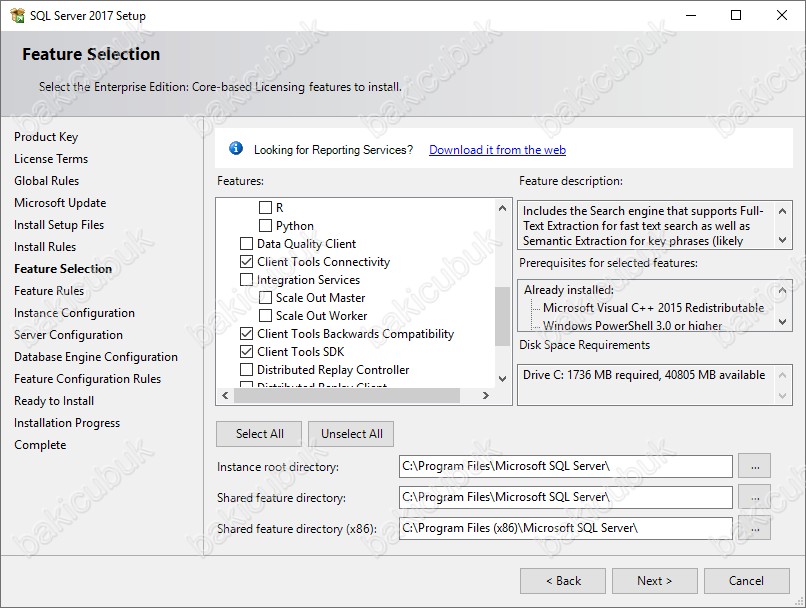Select Product Key step in sidebar
This screenshot has height=608, width=806.
point(46,137)
